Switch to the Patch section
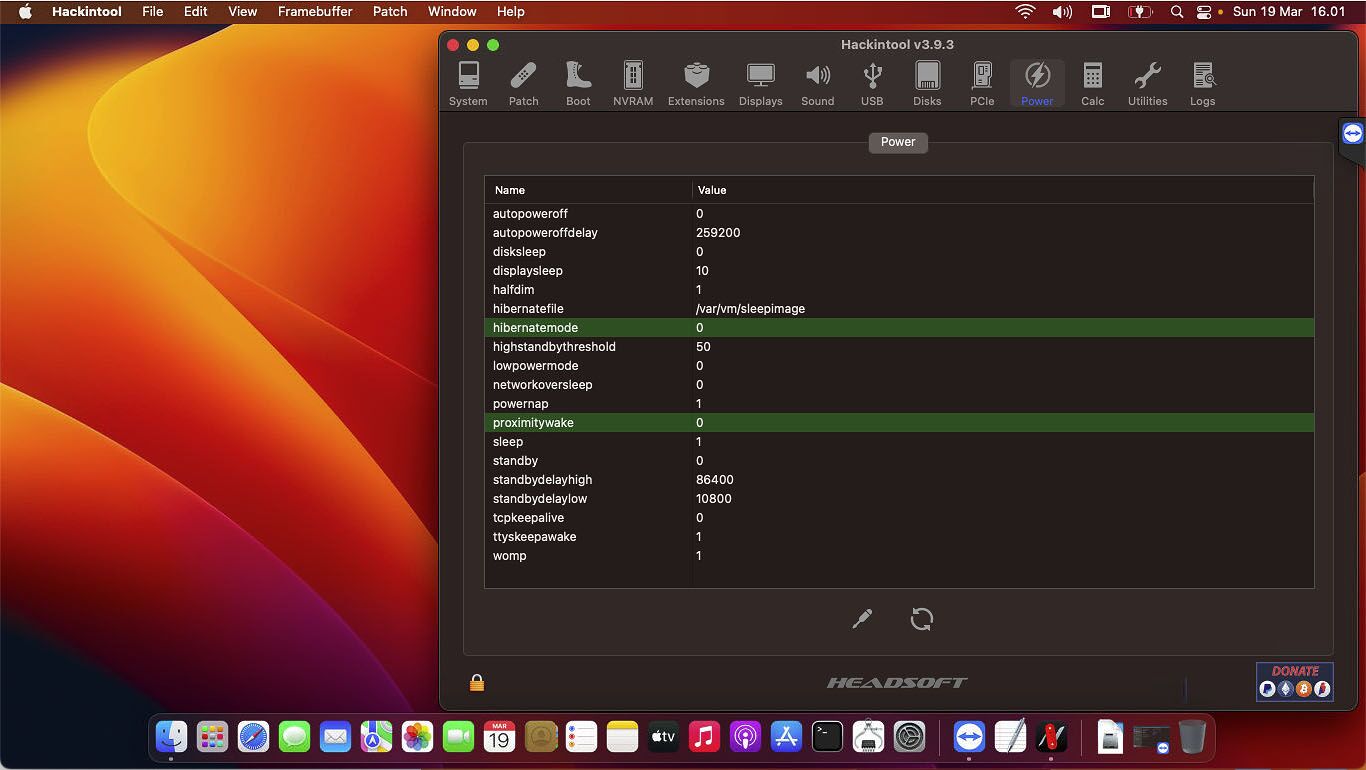The height and width of the screenshot is (770, 1366). [523, 84]
